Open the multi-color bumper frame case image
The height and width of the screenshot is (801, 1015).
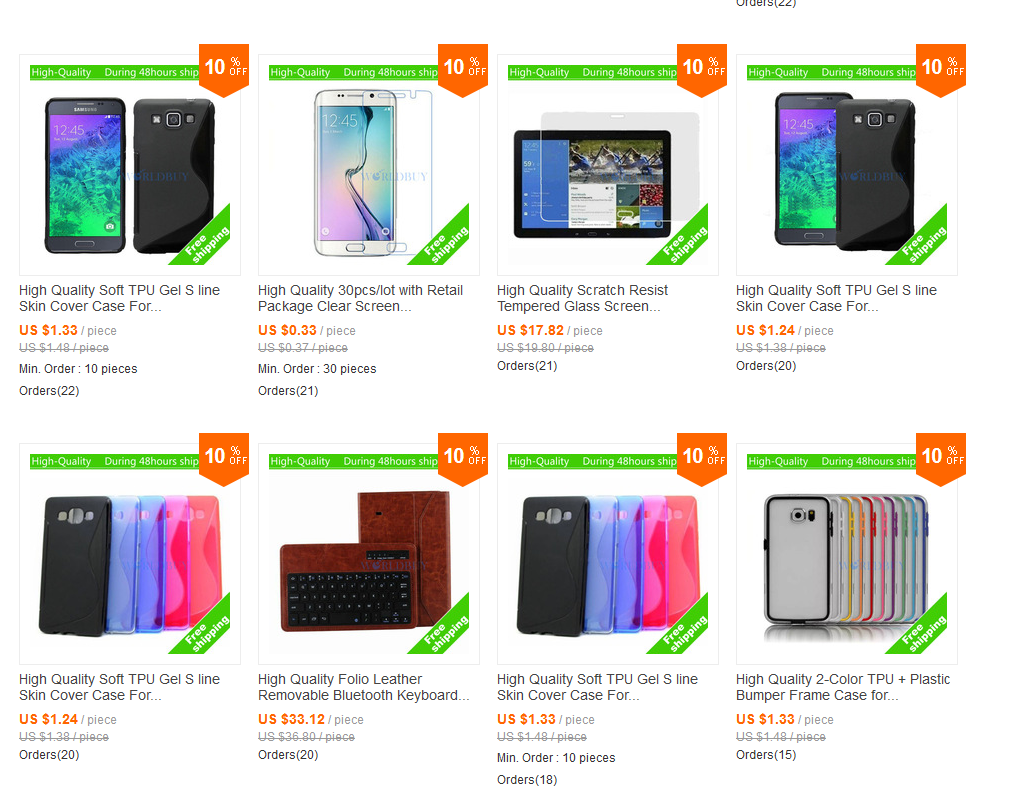coord(846,554)
